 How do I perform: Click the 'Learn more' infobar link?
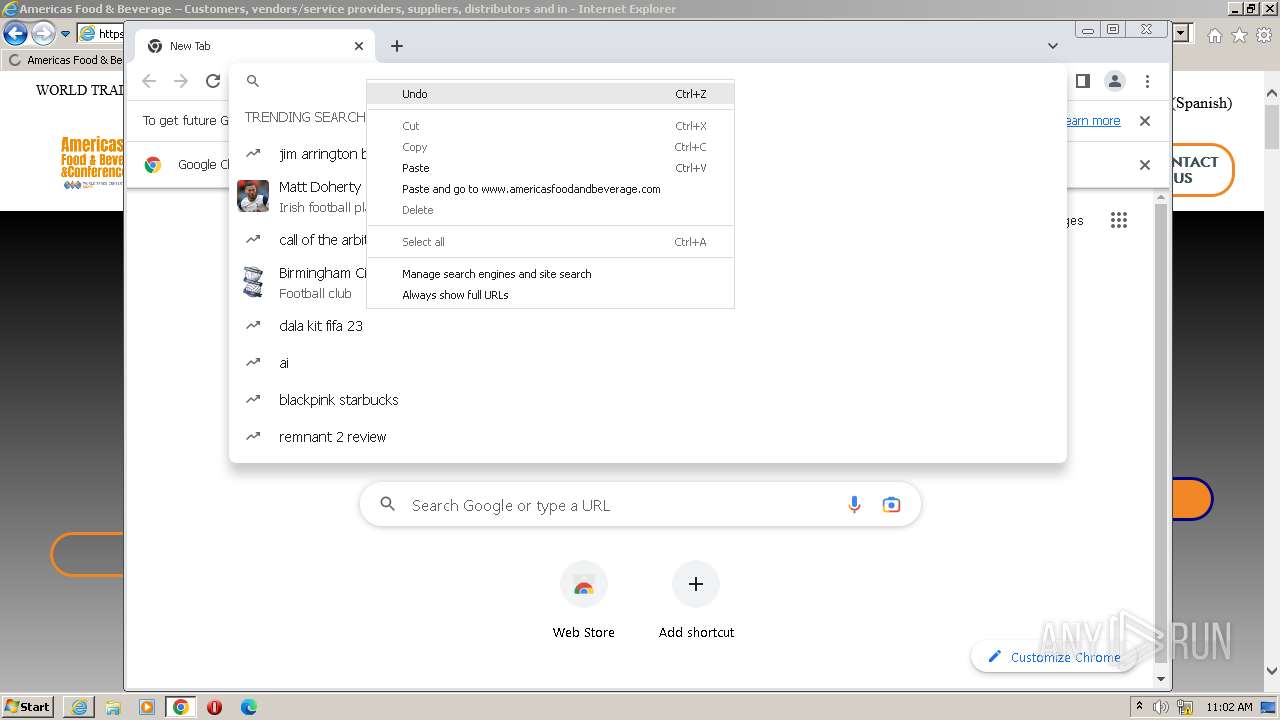click(1093, 121)
